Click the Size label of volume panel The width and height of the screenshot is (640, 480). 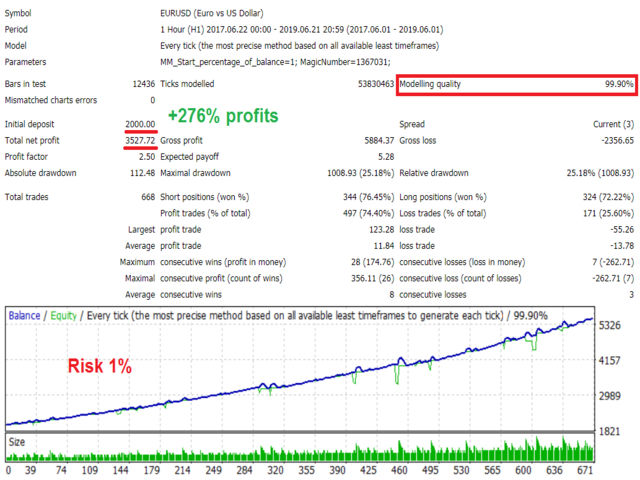18,440
